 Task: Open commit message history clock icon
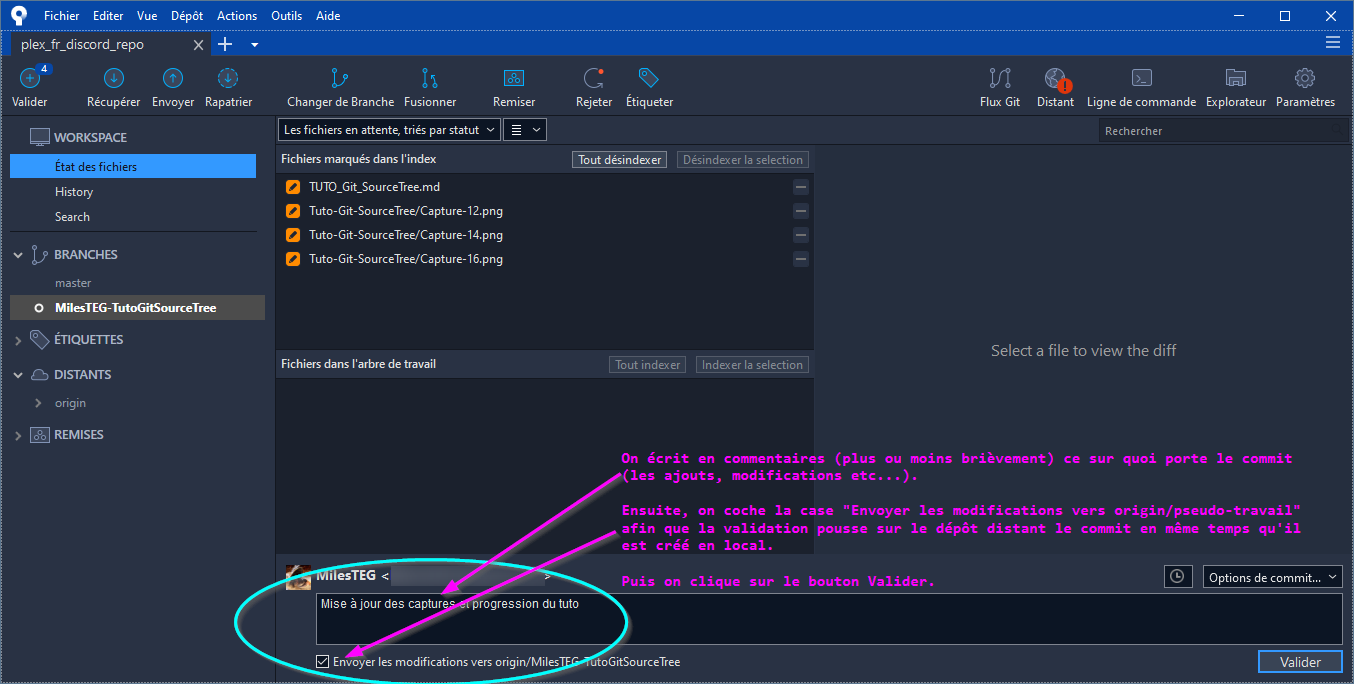[x=1178, y=577]
